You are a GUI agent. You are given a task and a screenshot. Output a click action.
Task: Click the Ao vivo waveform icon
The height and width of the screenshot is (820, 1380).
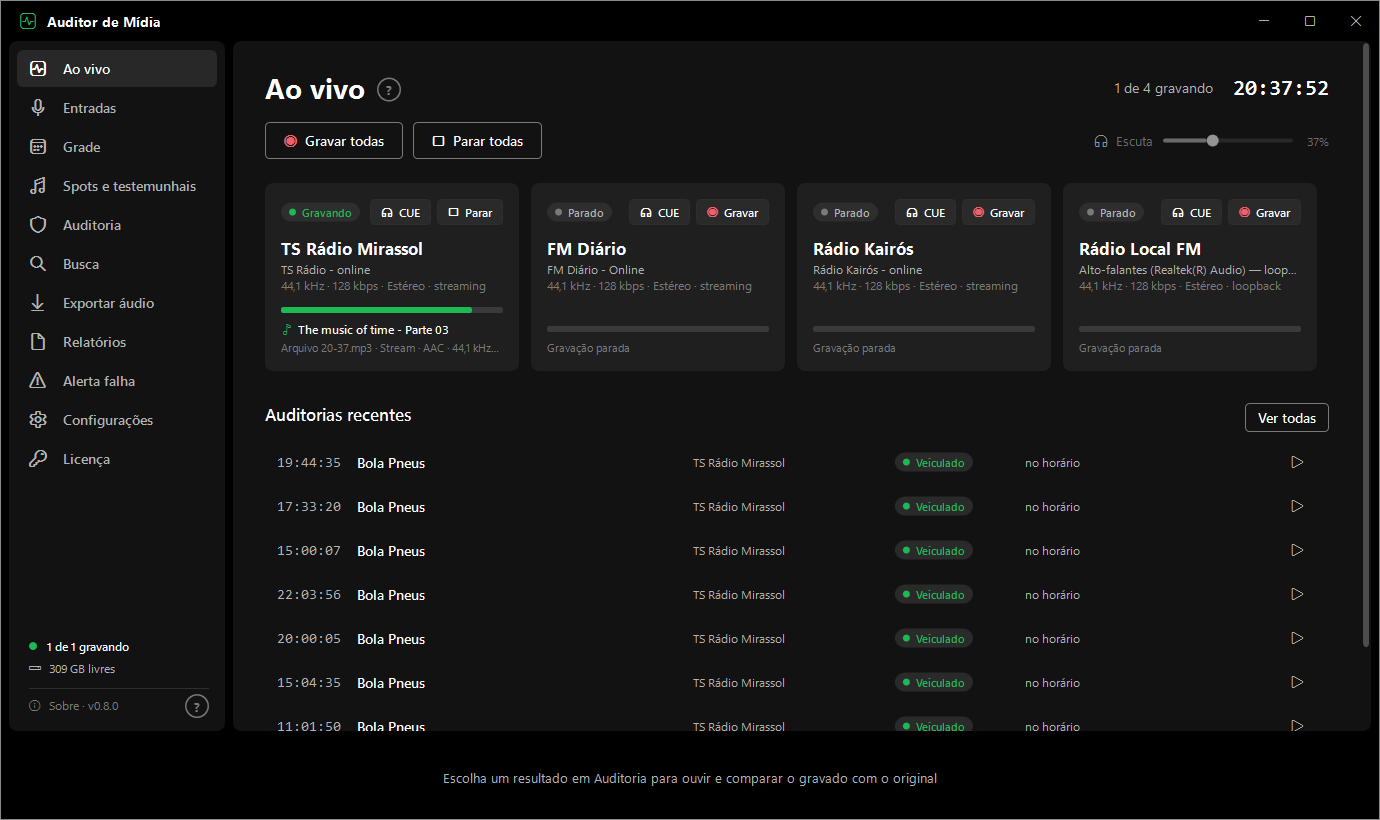click(x=38, y=69)
